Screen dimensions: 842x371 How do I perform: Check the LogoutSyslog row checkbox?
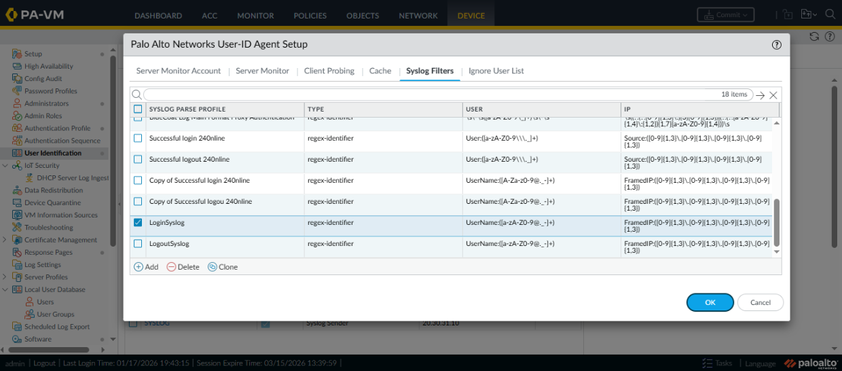[138, 243]
